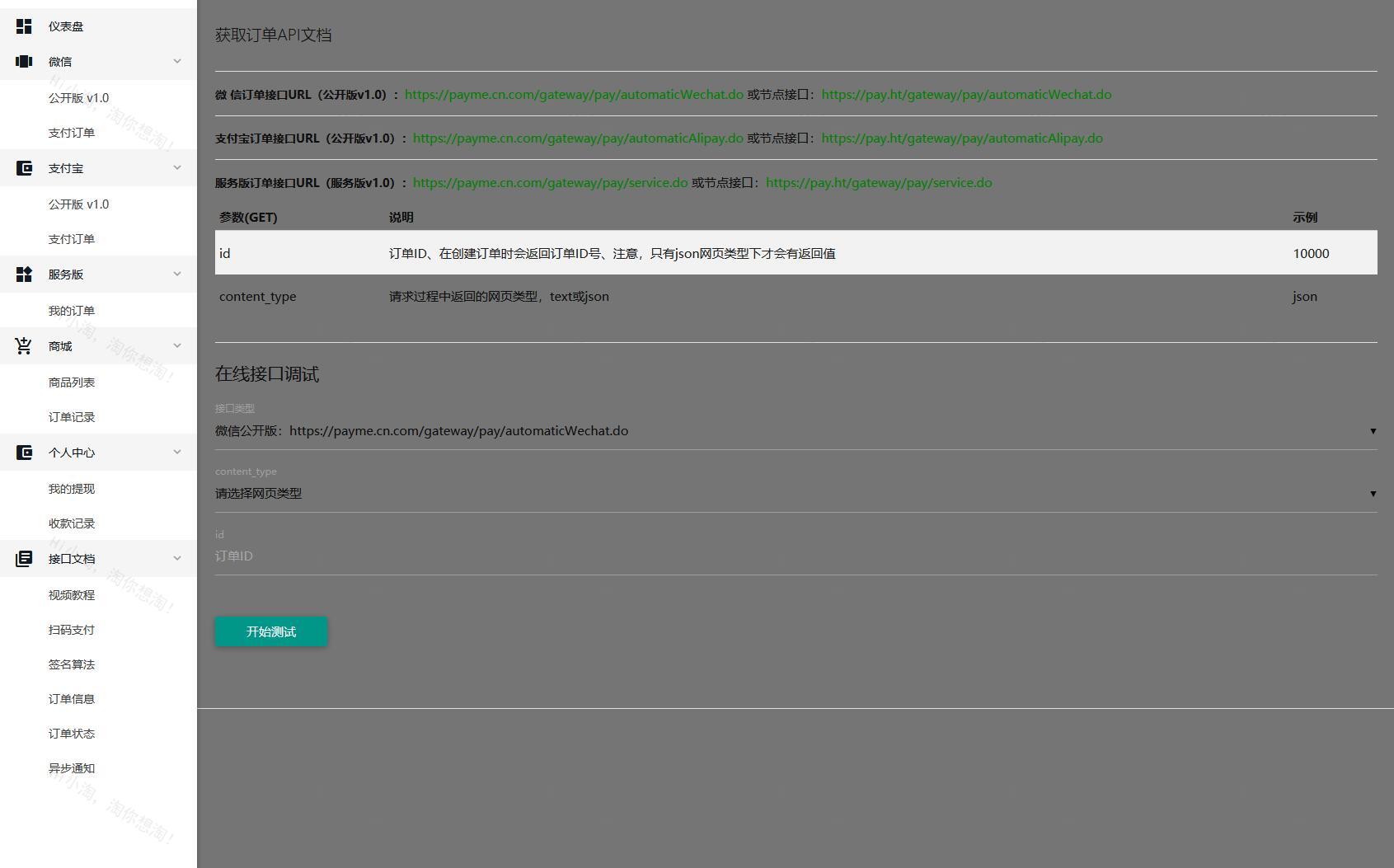Click the wallet icon beside 个人中心
The height and width of the screenshot is (868, 1394).
pyautogui.click(x=24, y=453)
